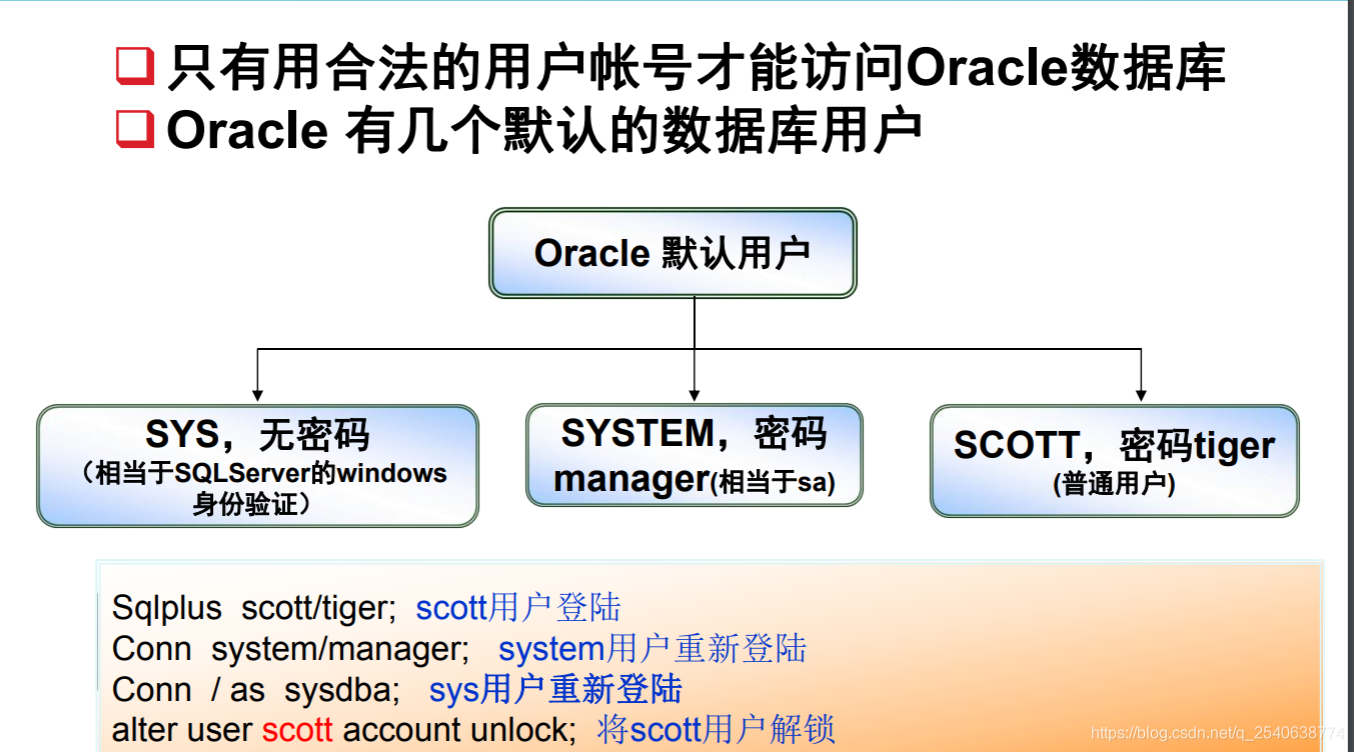Click the command "Conn system/manager;"
The image size is (1354, 752).
pyautogui.click(x=291, y=649)
